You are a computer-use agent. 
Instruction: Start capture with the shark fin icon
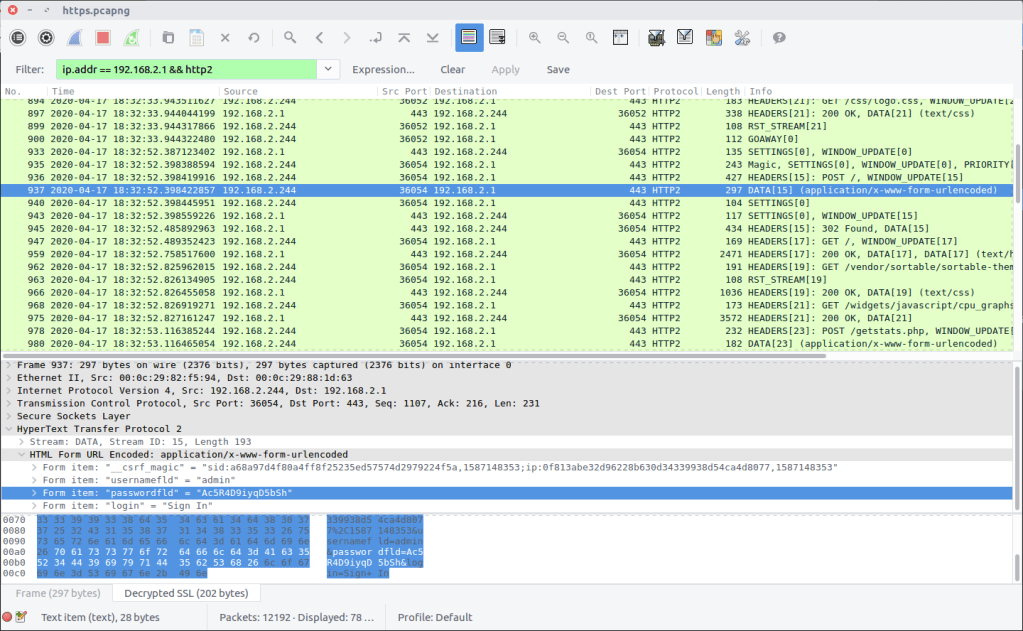[x=74, y=38]
